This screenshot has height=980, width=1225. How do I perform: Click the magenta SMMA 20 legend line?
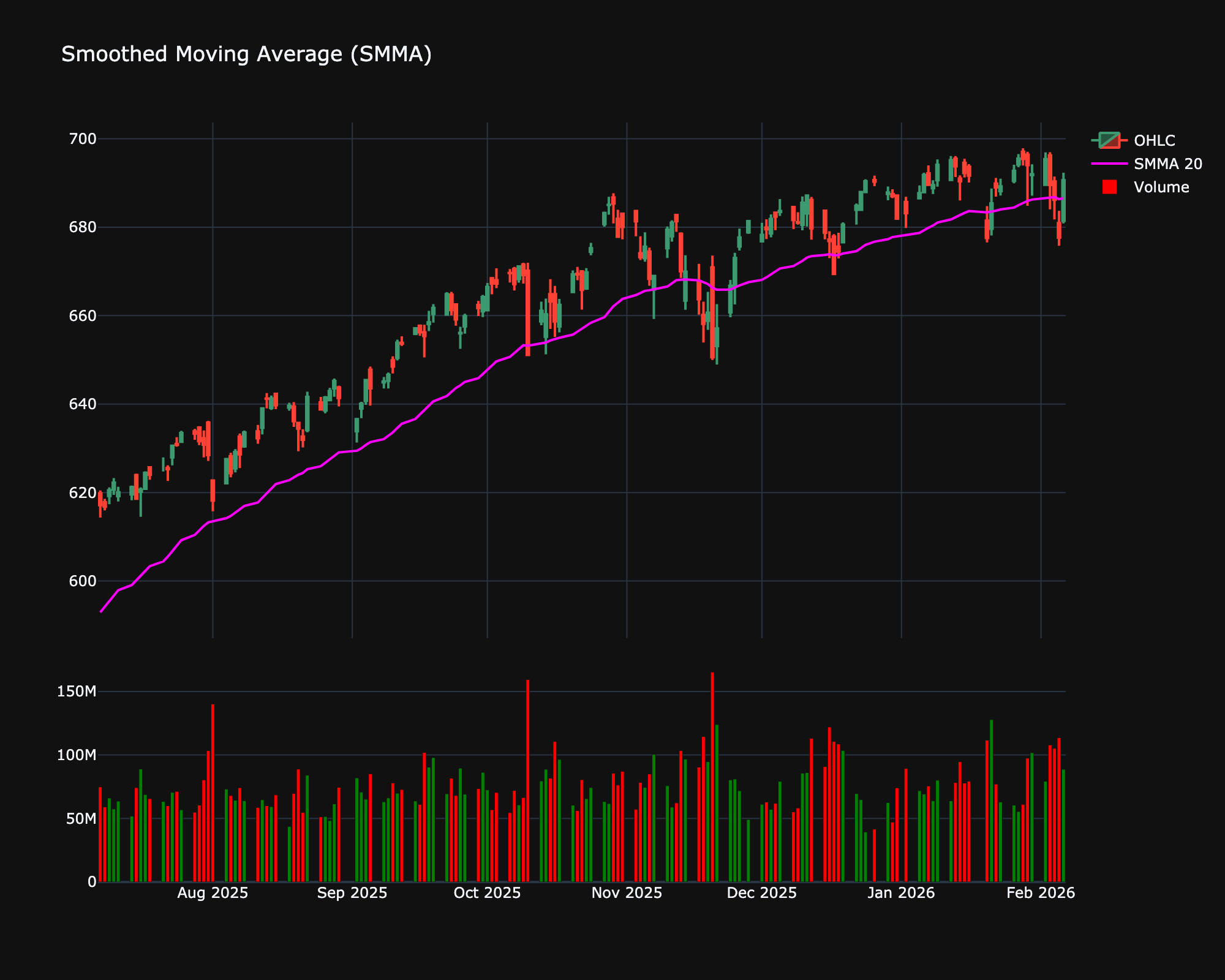1109,164
